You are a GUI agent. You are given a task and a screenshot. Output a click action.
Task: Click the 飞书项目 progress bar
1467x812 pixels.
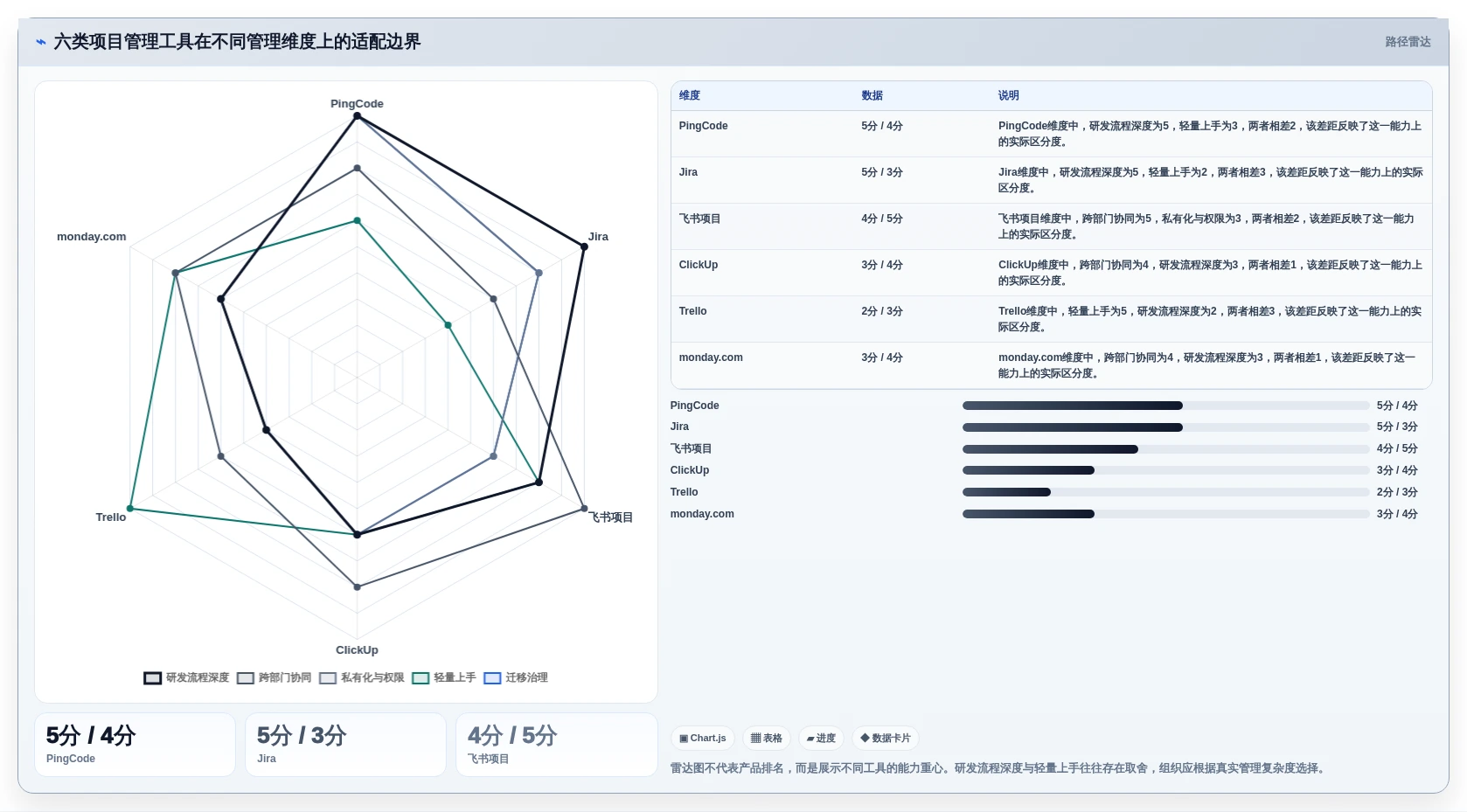[1165, 449]
